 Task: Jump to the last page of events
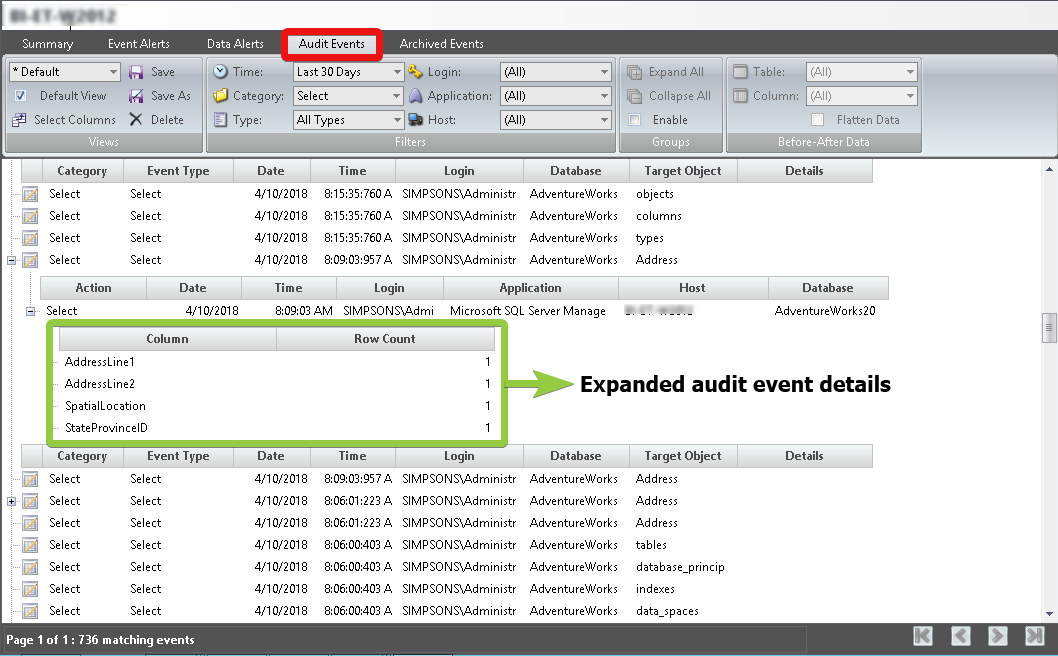(1034, 636)
